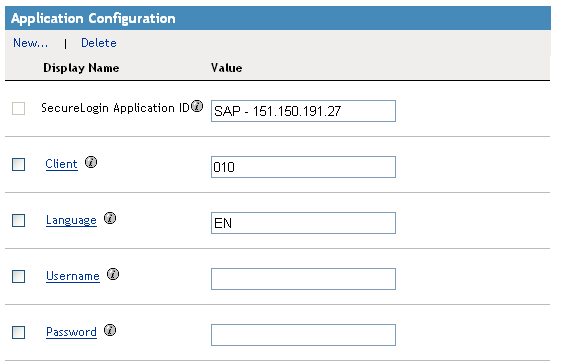
Task: Focus the SecureLogin Application ID value field
Action: 303,111
